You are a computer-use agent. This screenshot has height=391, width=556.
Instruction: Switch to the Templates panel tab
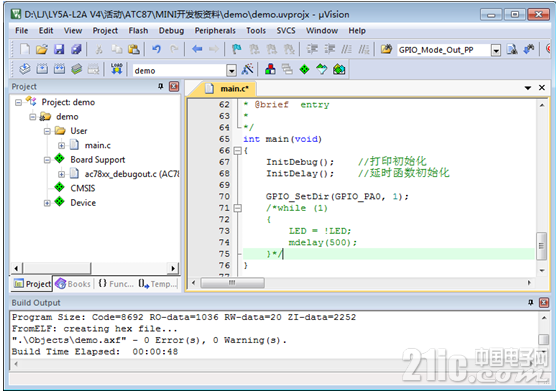tap(157, 284)
